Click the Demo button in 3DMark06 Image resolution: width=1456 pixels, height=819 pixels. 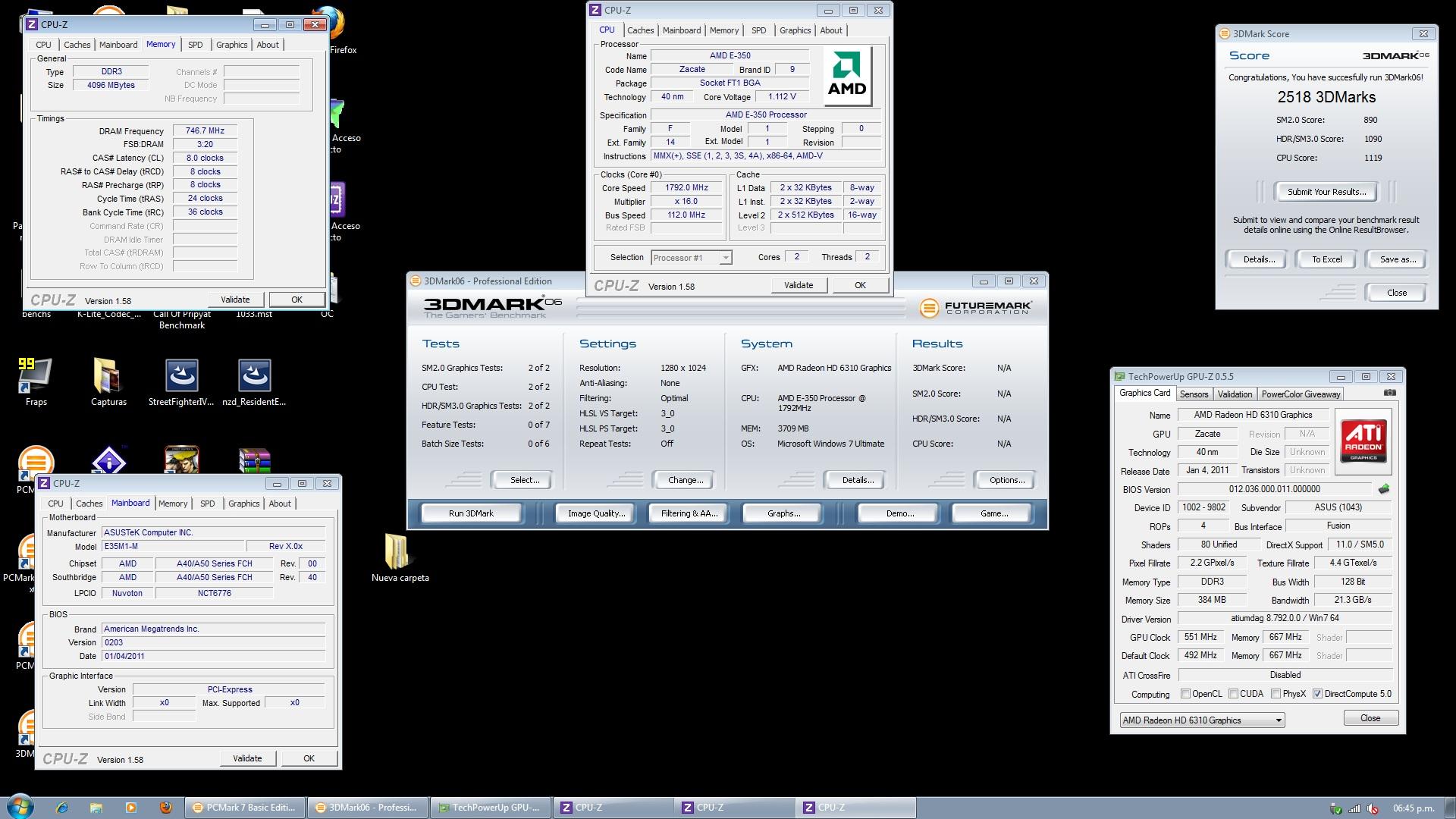pos(899,513)
